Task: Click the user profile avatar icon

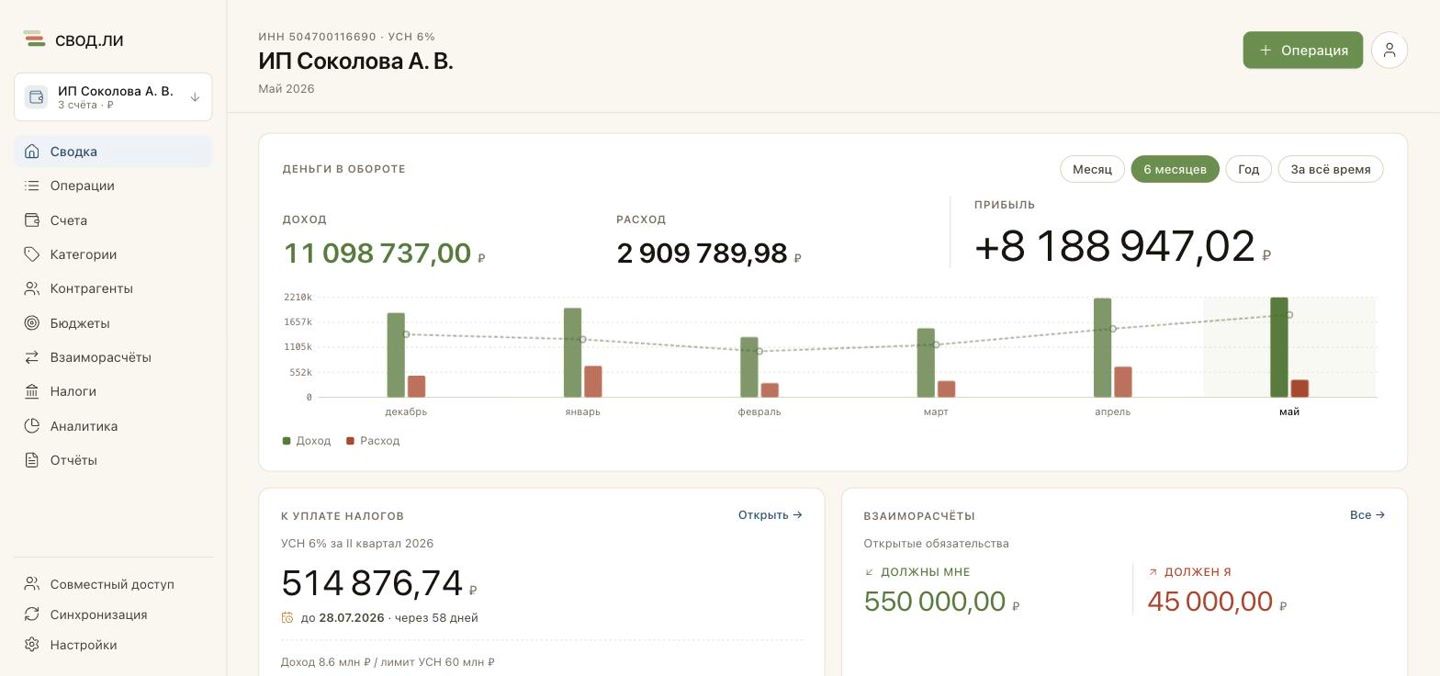Action: (x=1389, y=50)
